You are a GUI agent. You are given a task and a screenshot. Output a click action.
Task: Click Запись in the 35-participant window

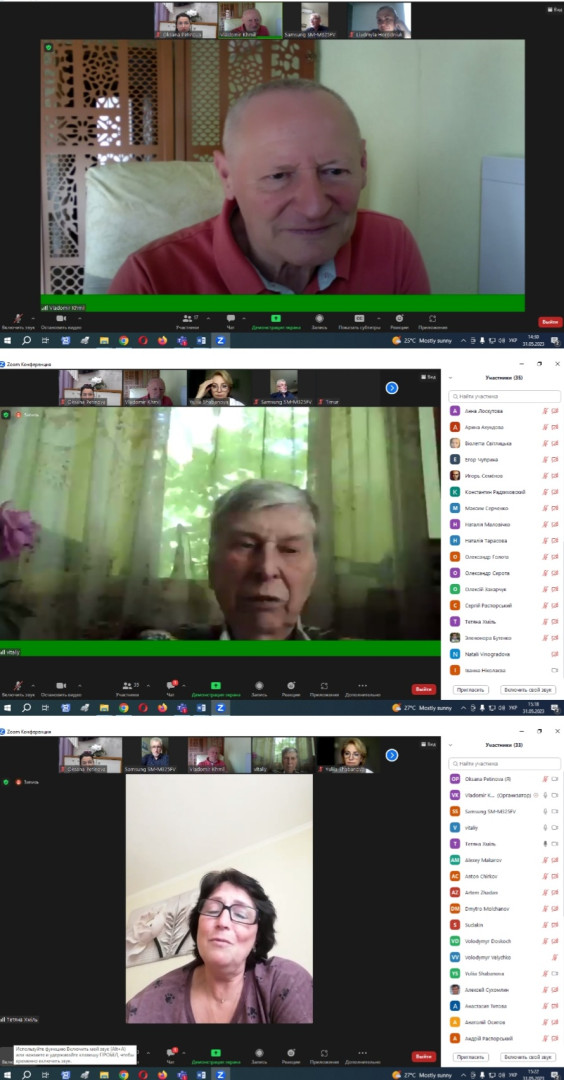(x=259, y=688)
